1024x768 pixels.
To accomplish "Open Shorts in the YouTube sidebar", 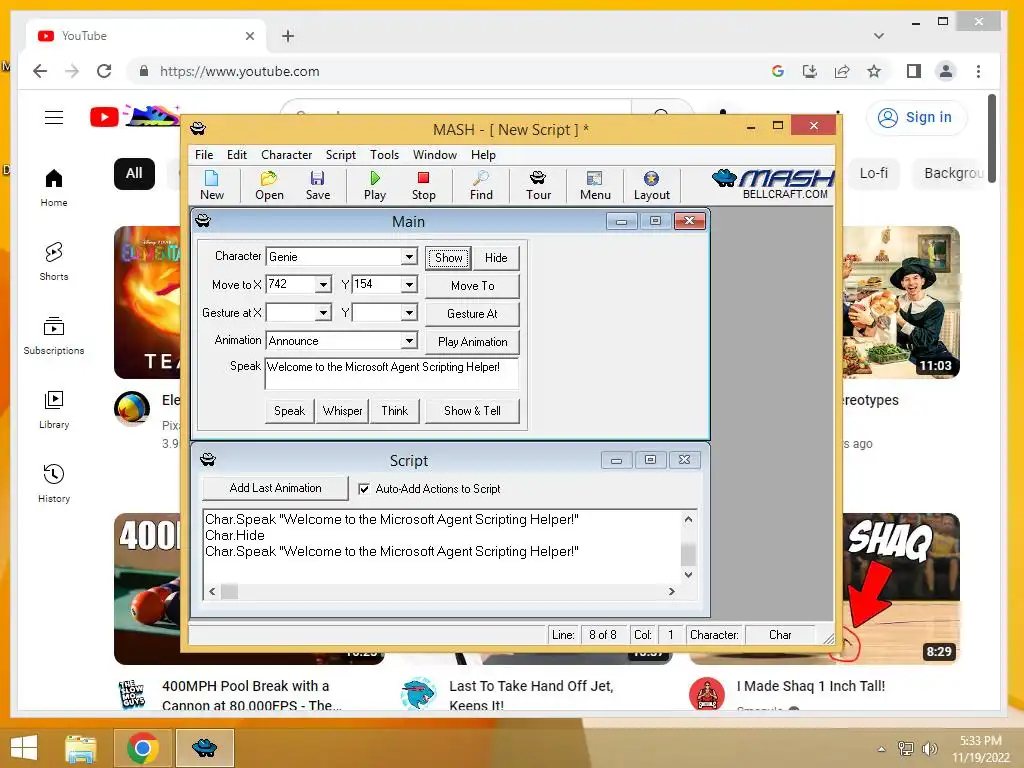I will [54, 262].
